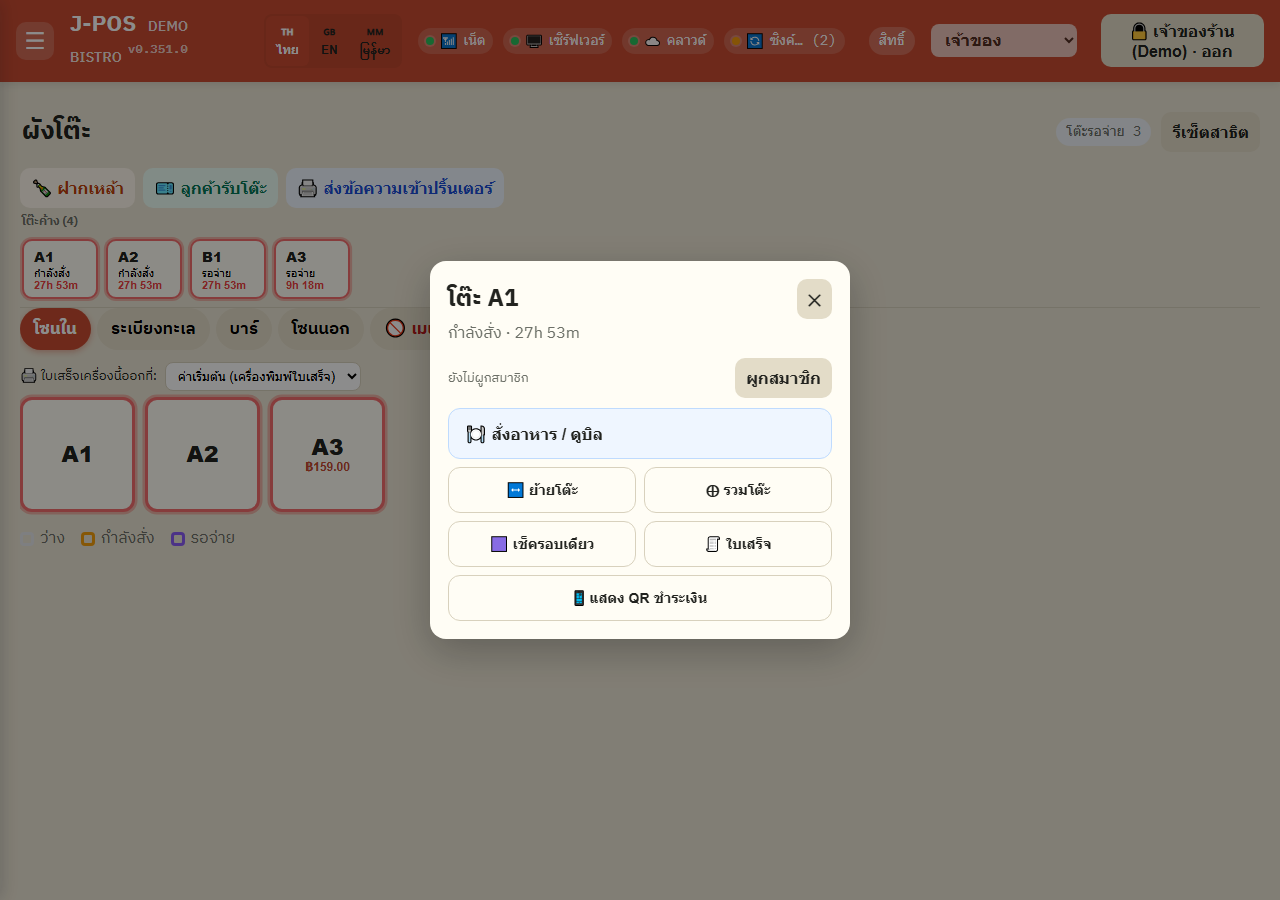
Task: Switch to the โซนนอก zone tab
Action: [320, 329]
